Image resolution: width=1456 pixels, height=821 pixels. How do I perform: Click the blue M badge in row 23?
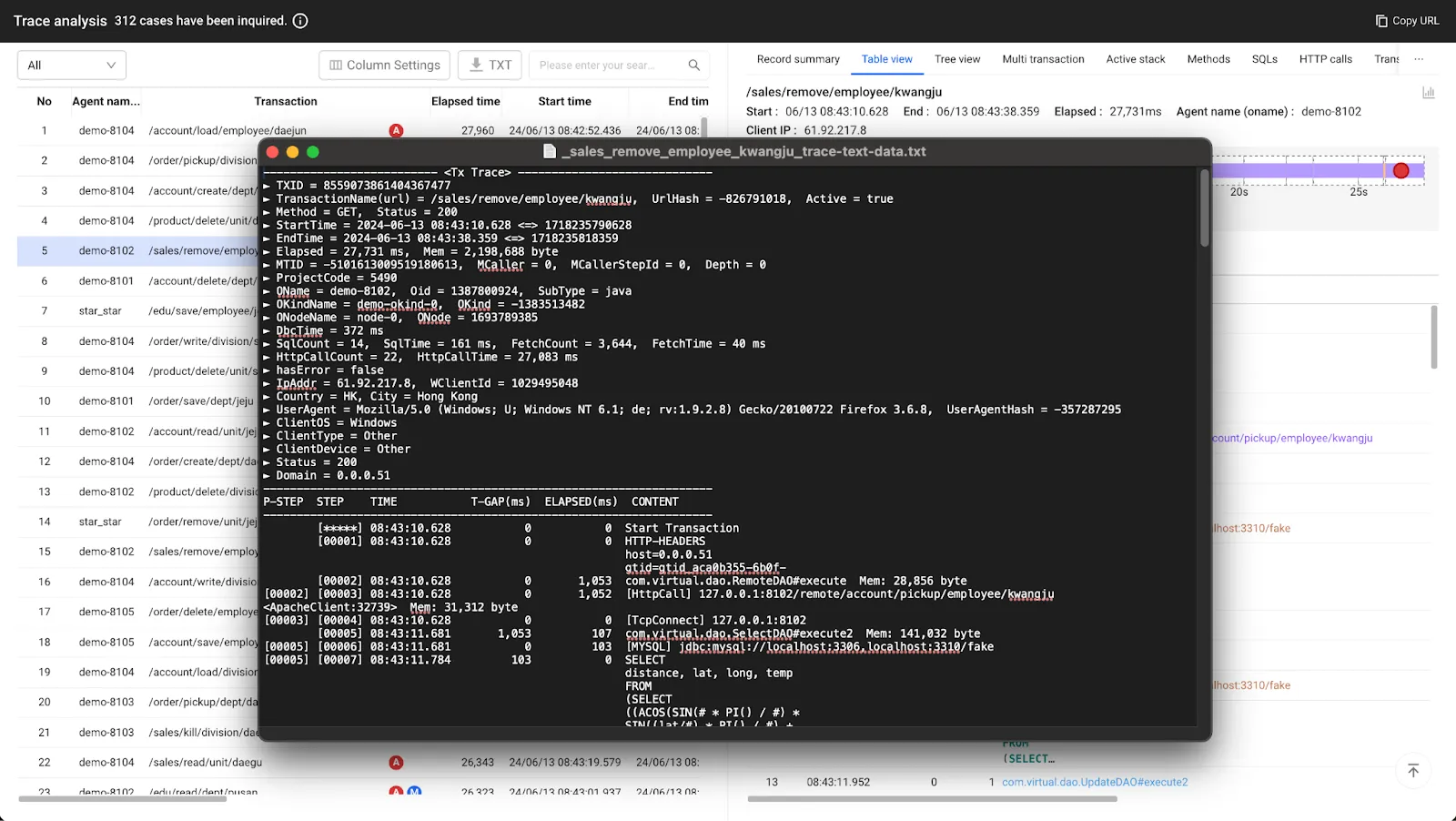[x=414, y=792]
